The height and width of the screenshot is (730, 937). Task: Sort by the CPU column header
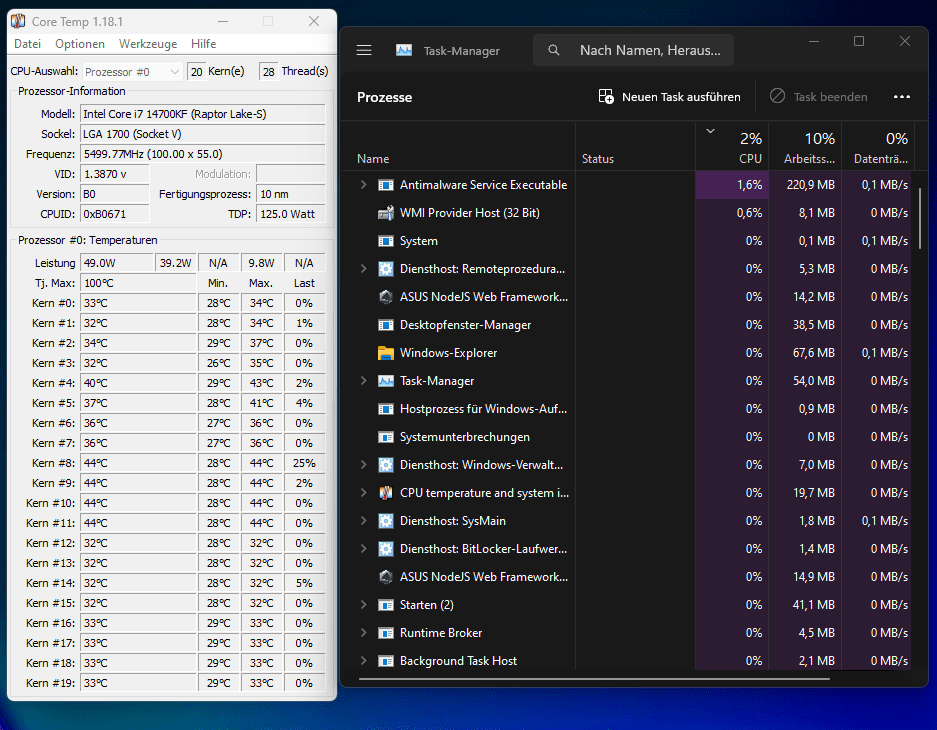(732, 146)
